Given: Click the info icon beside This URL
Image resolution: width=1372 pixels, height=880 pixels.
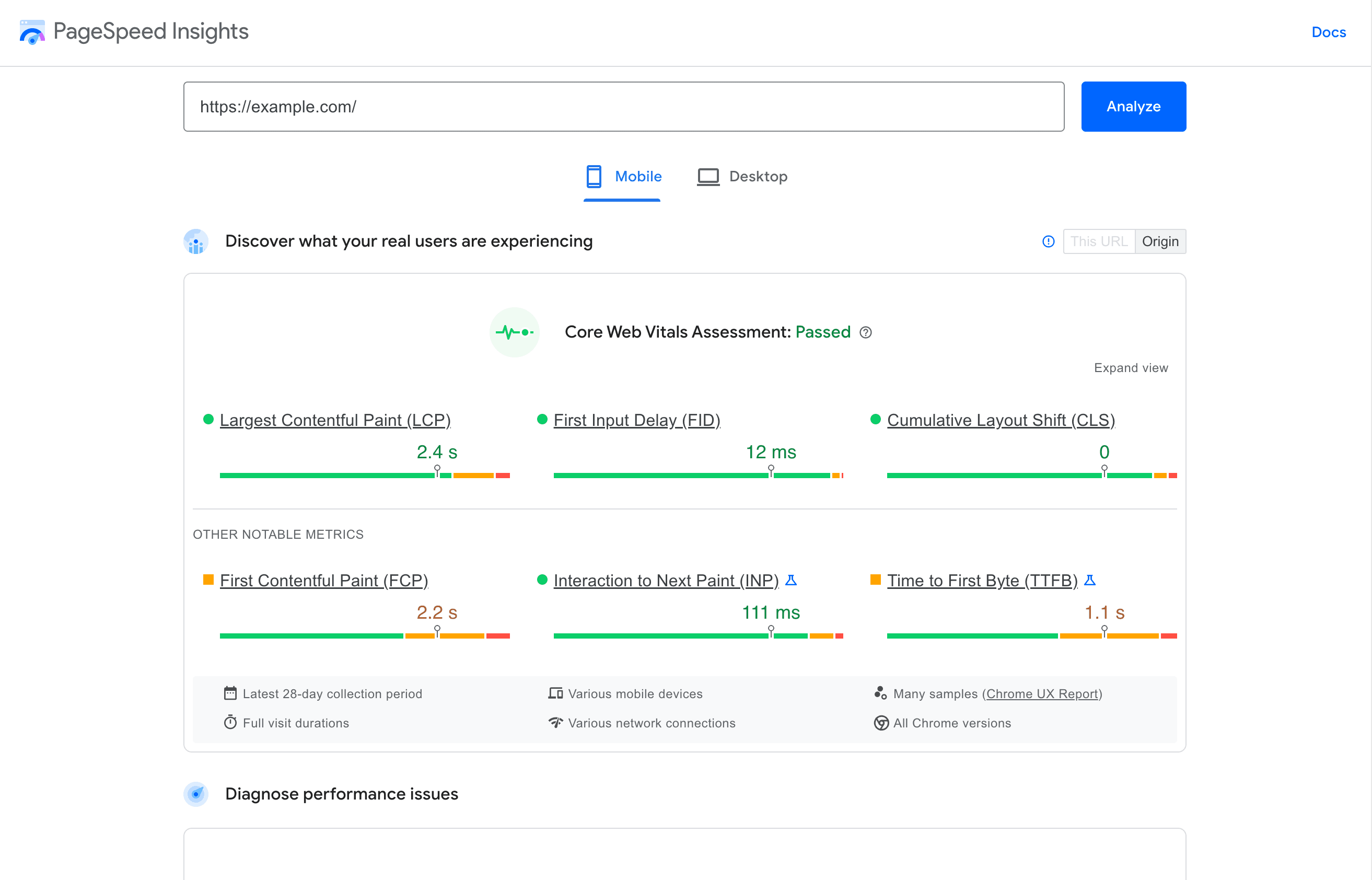Looking at the screenshot, I should click(x=1048, y=241).
